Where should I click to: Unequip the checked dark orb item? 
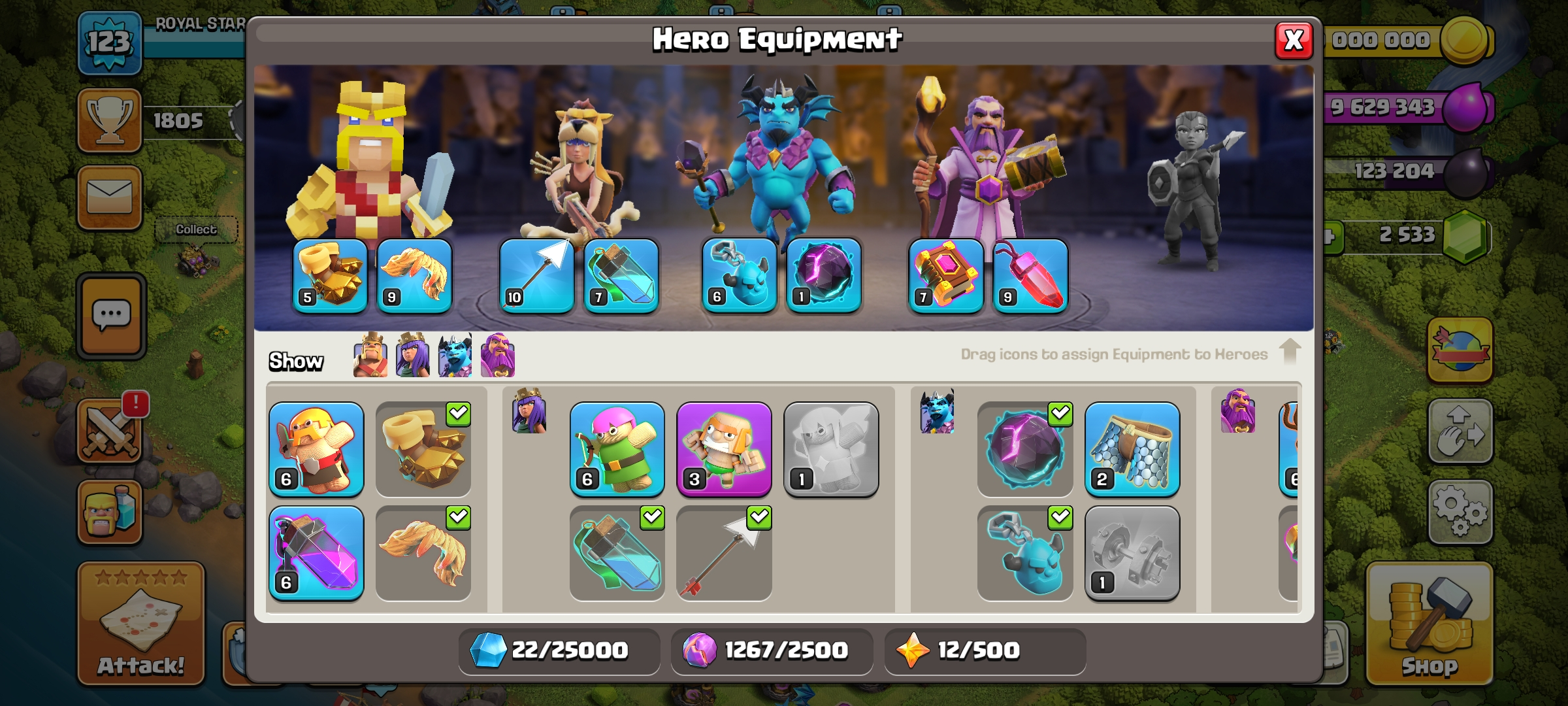point(1025,449)
